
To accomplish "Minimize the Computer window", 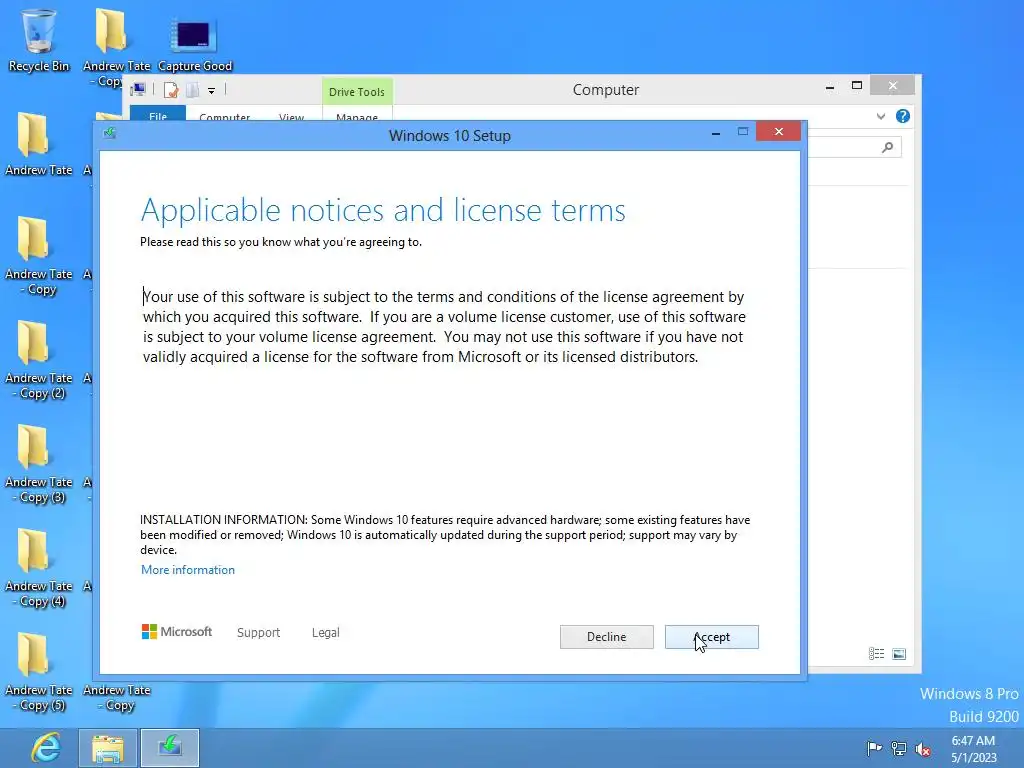I will click(829, 86).
